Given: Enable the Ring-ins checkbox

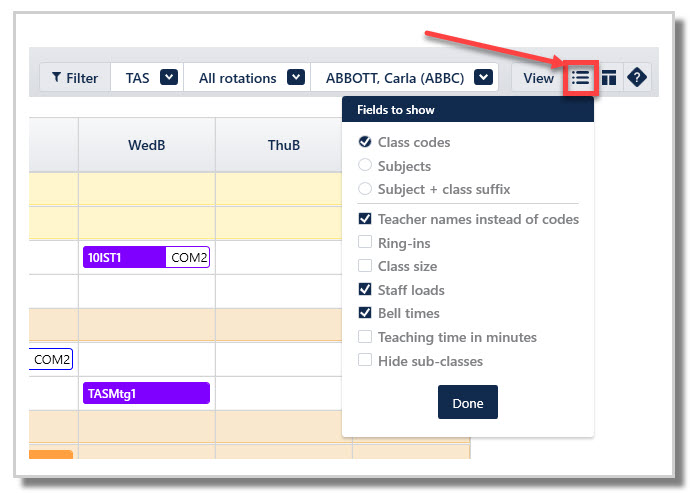Looking at the screenshot, I should tap(365, 242).
